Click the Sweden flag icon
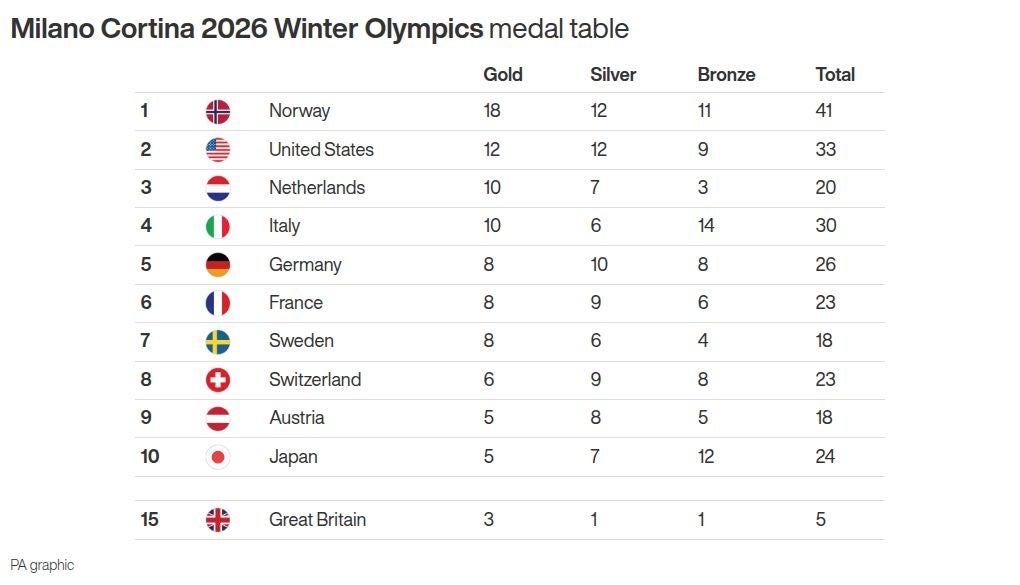This screenshot has width=1020, height=585. tap(218, 341)
